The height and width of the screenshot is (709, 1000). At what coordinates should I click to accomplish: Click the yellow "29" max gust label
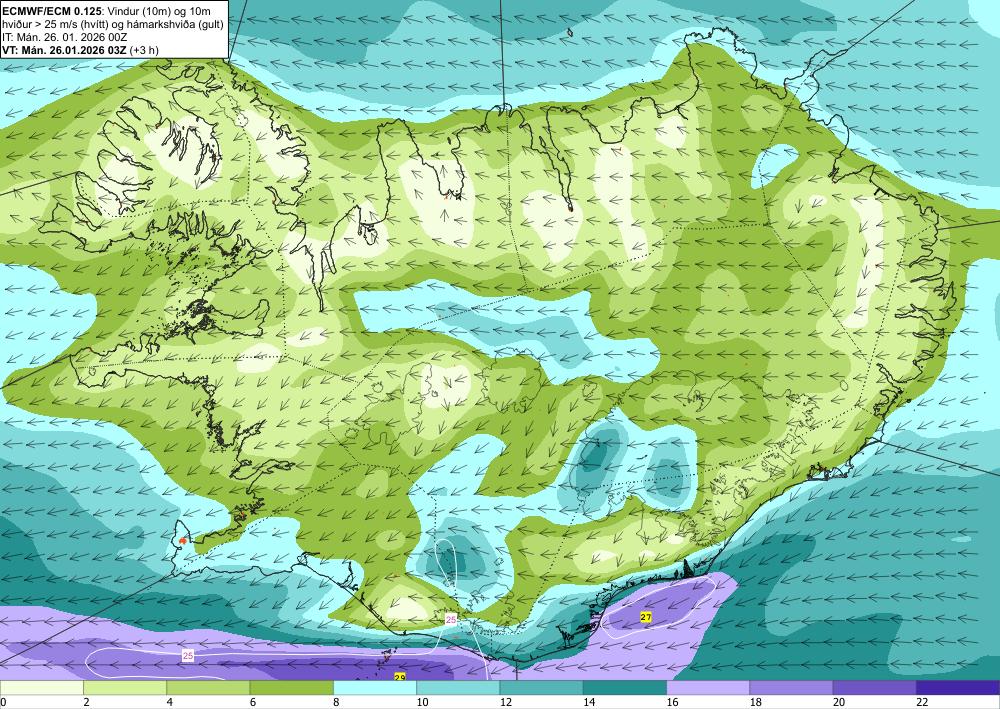[x=400, y=677]
